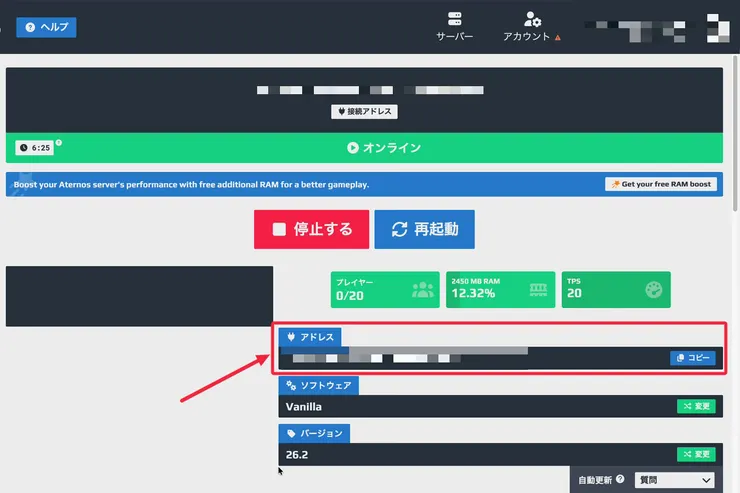Click the RAM boost banner text
Screen dimensions: 740x493
pyautogui.click(x=191, y=184)
